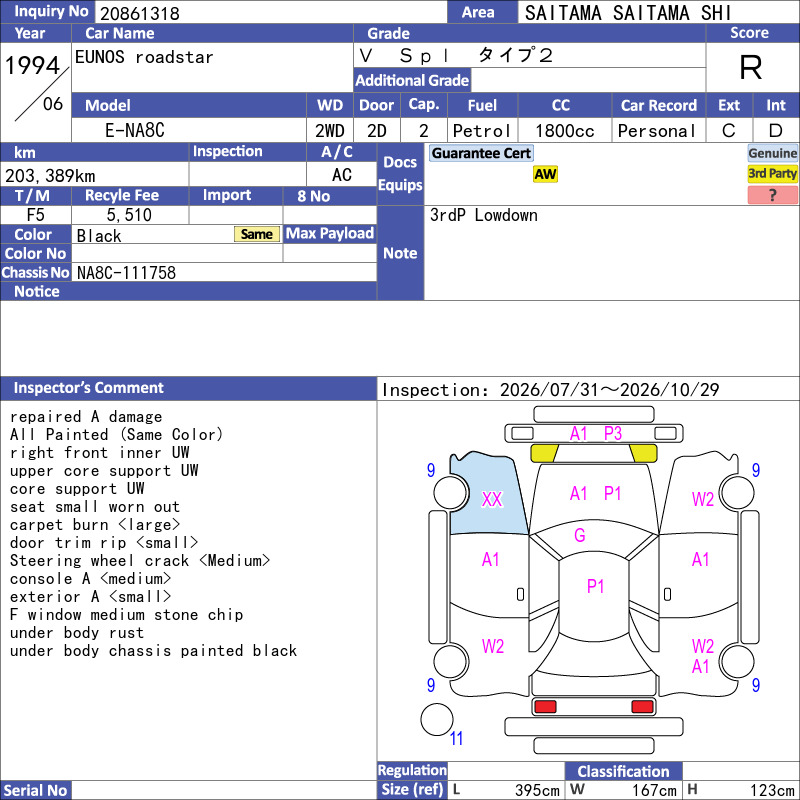Click the Guarantee Cert badge
Screen dimensions: 800x800
(x=481, y=153)
